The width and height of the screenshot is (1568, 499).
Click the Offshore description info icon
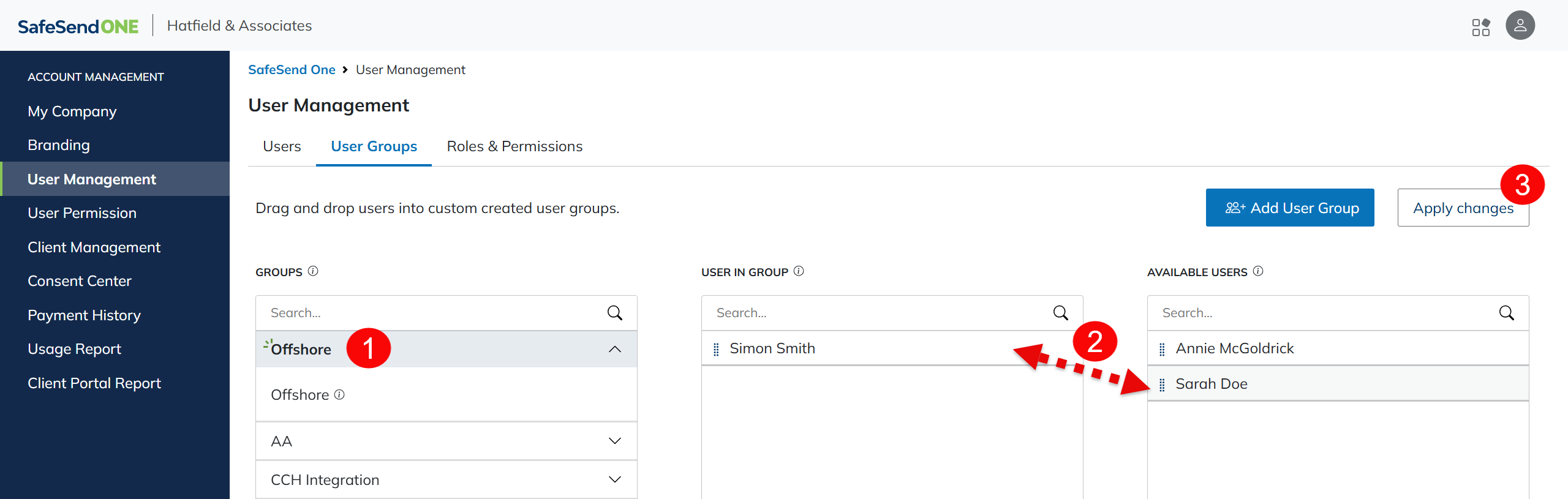pyautogui.click(x=339, y=395)
